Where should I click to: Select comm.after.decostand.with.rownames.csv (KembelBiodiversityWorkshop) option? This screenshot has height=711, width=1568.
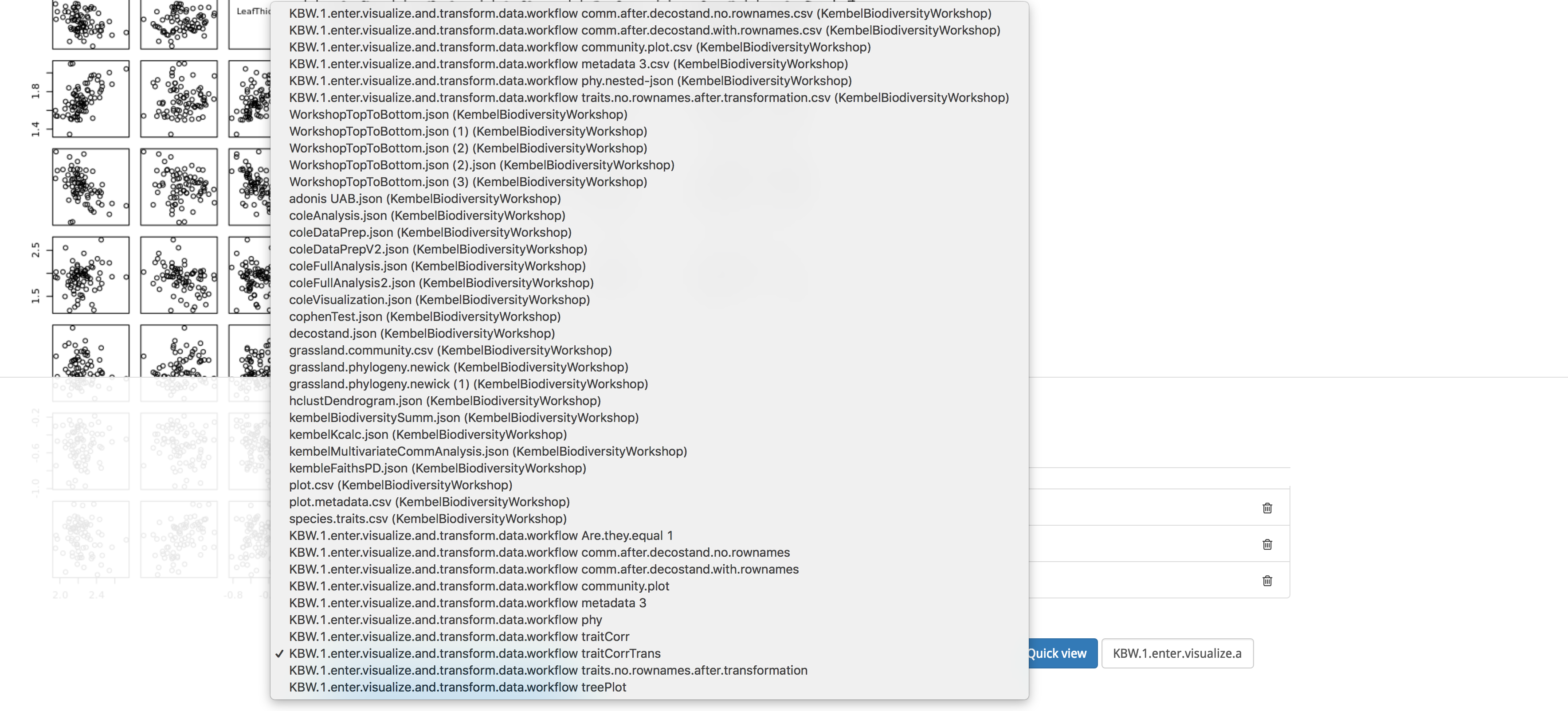(649, 31)
